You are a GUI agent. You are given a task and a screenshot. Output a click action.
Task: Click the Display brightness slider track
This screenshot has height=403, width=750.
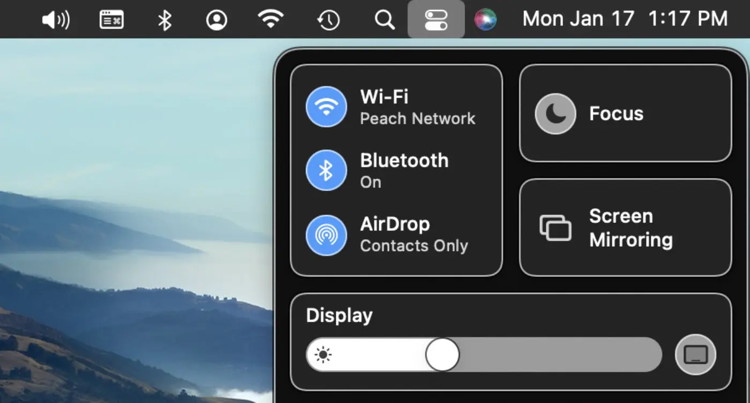point(484,355)
